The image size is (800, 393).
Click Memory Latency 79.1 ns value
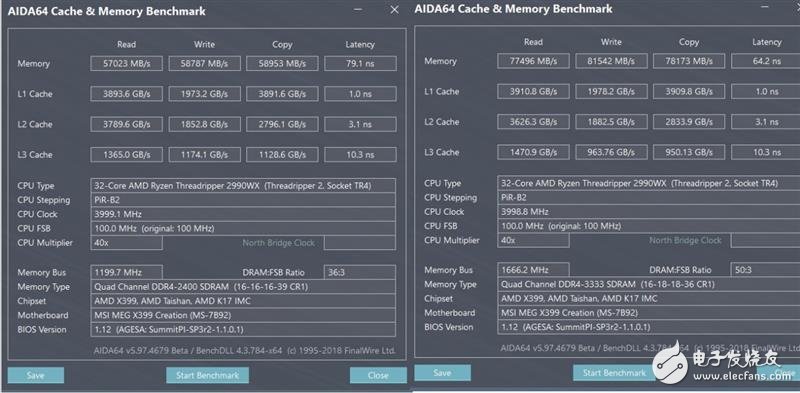click(360, 63)
